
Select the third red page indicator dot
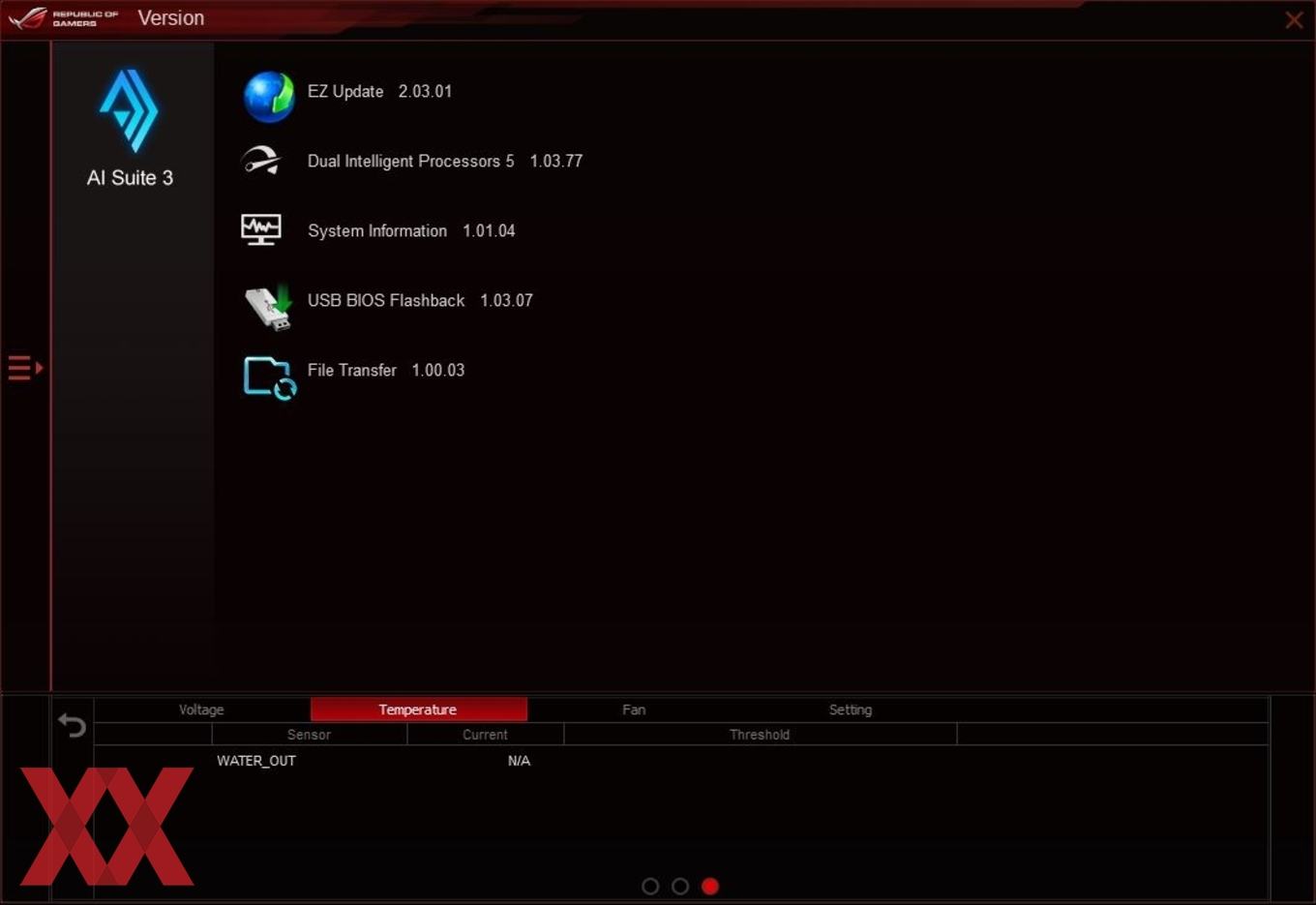[x=710, y=886]
